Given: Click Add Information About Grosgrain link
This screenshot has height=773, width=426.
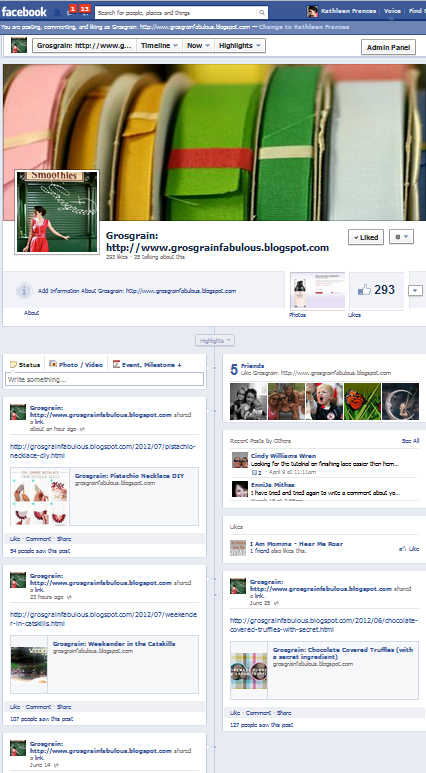Looking at the screenshot, I should tap(137, 291).
